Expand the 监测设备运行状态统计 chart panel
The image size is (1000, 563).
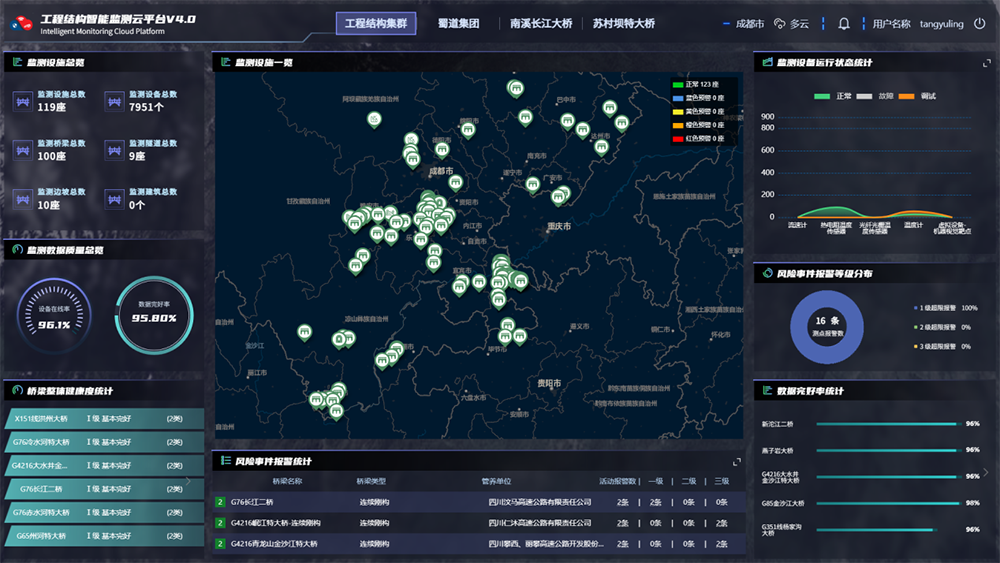pos(987,62)
